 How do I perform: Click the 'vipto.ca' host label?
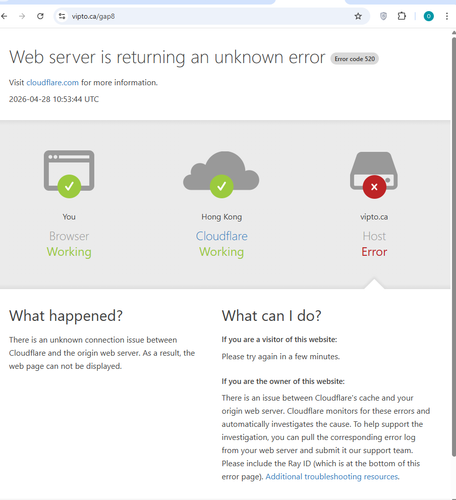374,217
